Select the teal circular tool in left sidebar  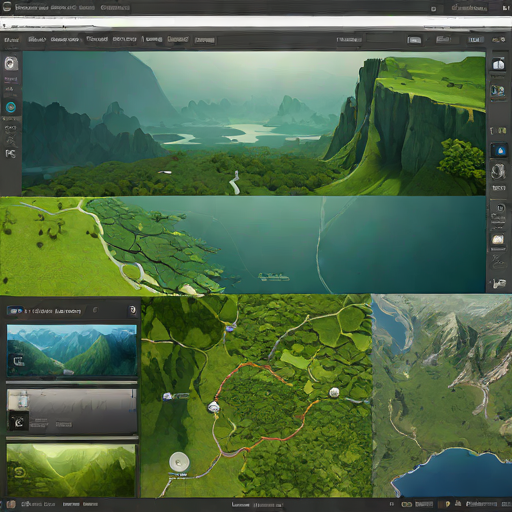[11, 107]
